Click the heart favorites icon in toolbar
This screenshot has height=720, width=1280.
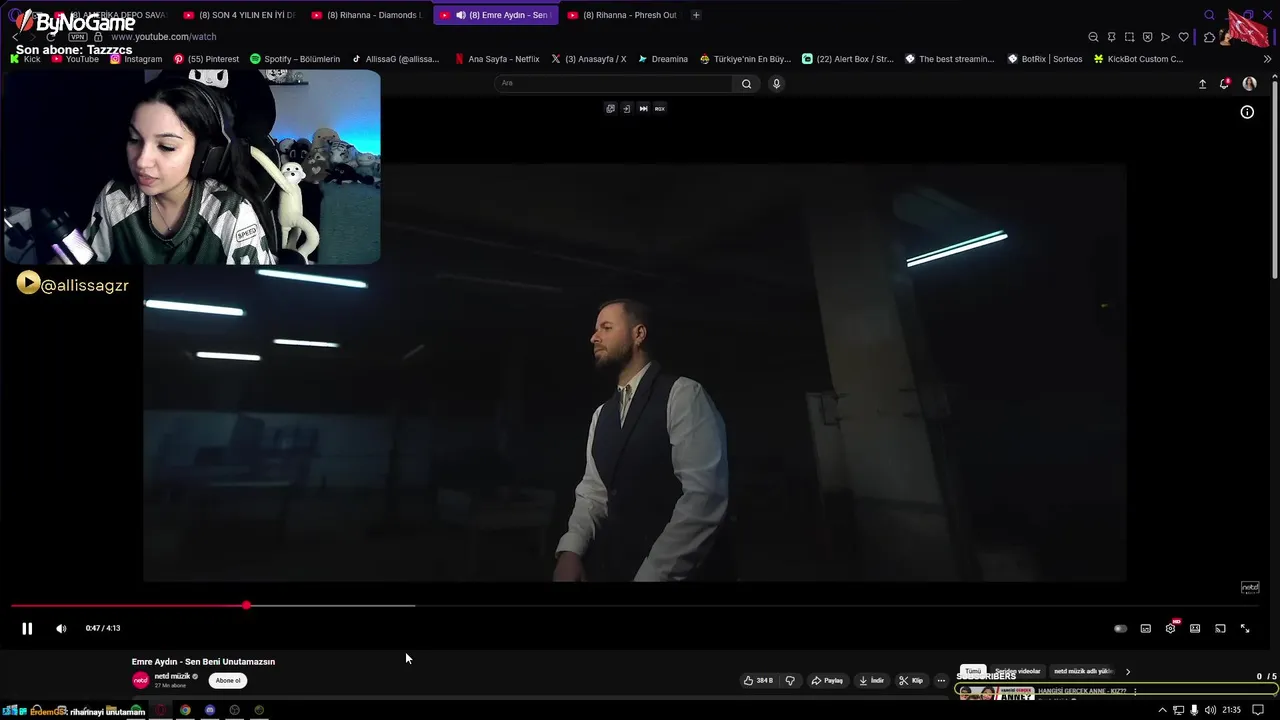point(1183,37)
